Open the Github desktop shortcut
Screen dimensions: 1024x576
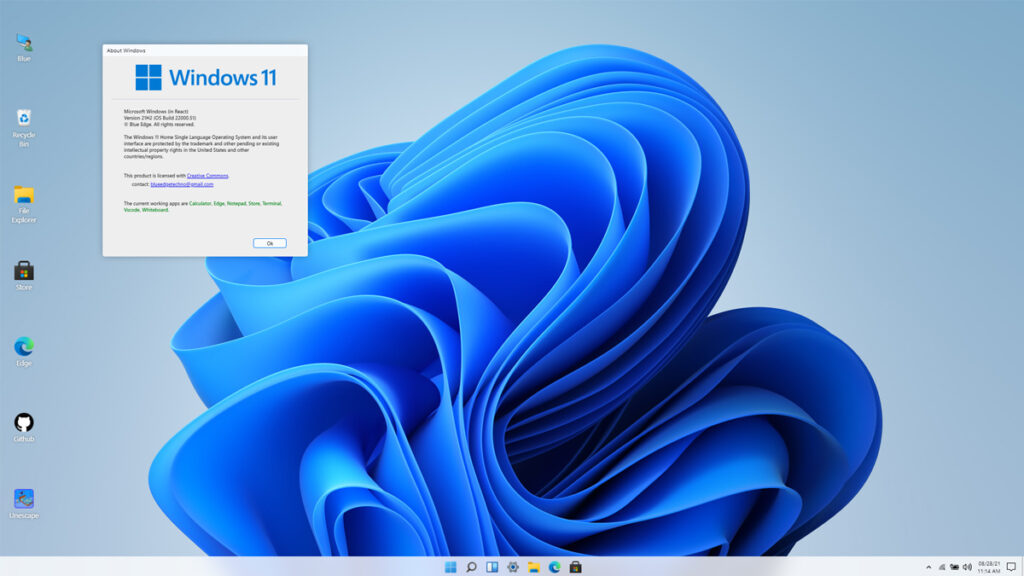coord(24,423)
